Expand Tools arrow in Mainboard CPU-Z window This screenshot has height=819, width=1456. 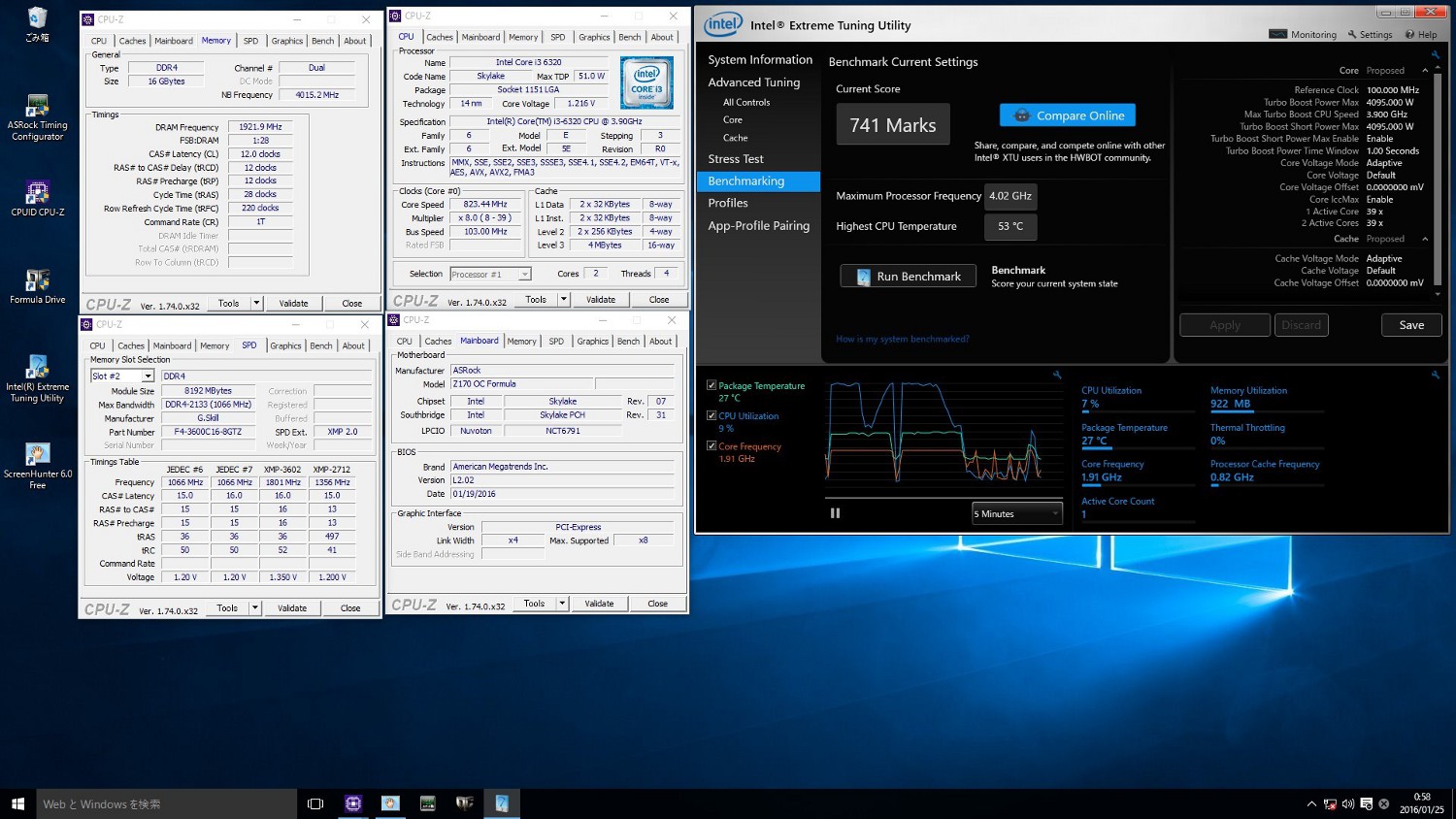(561, 604)
